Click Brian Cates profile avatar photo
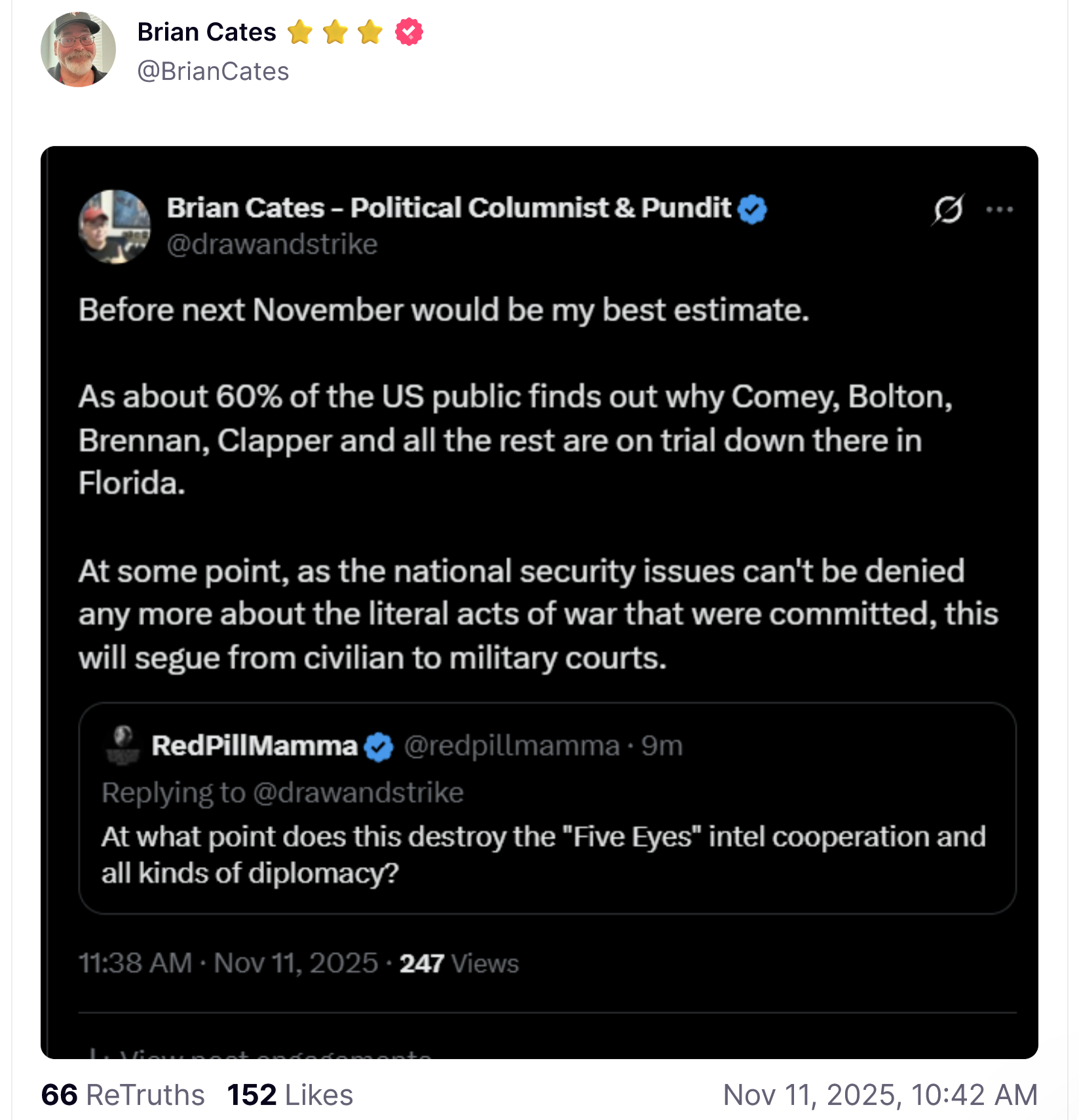The width and height of the screenshot is (1079, 1120). (x=78, y=49)
